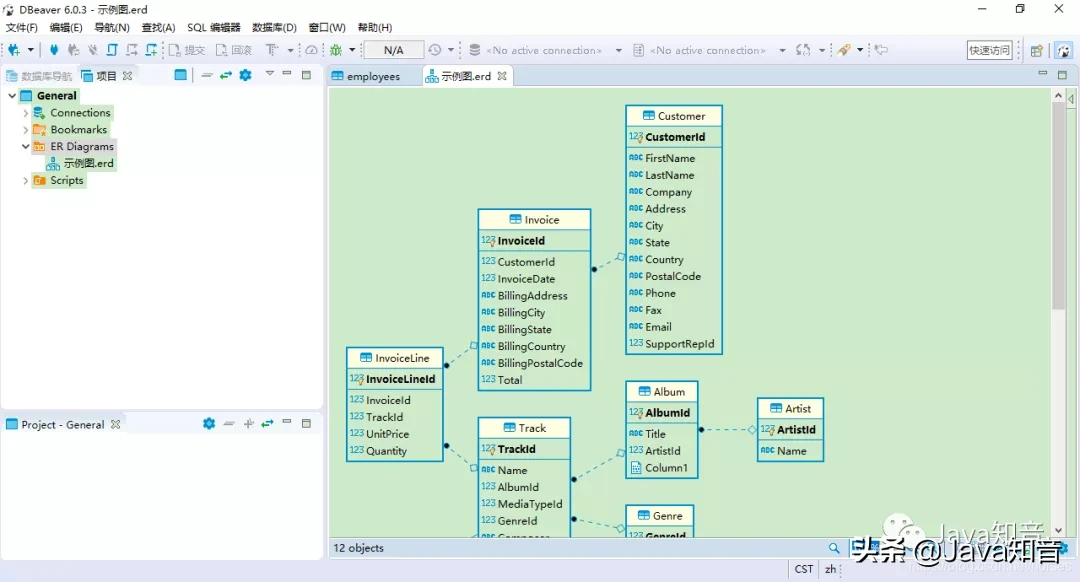Viewport: 1080px width, 582px height.
Task: Click the dashboard gauge toolbar icon
Action: tap(311, 50)
